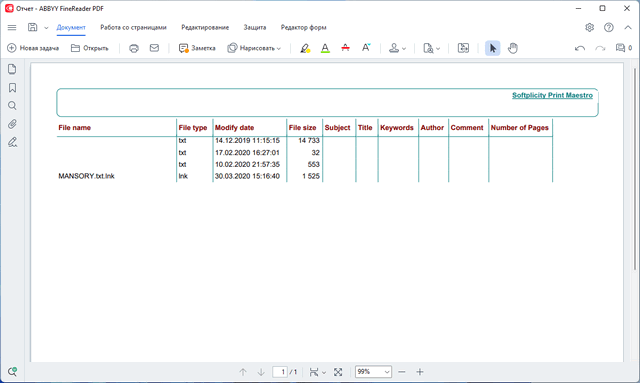Toggle full screen view icon

(x=338, y=372)
